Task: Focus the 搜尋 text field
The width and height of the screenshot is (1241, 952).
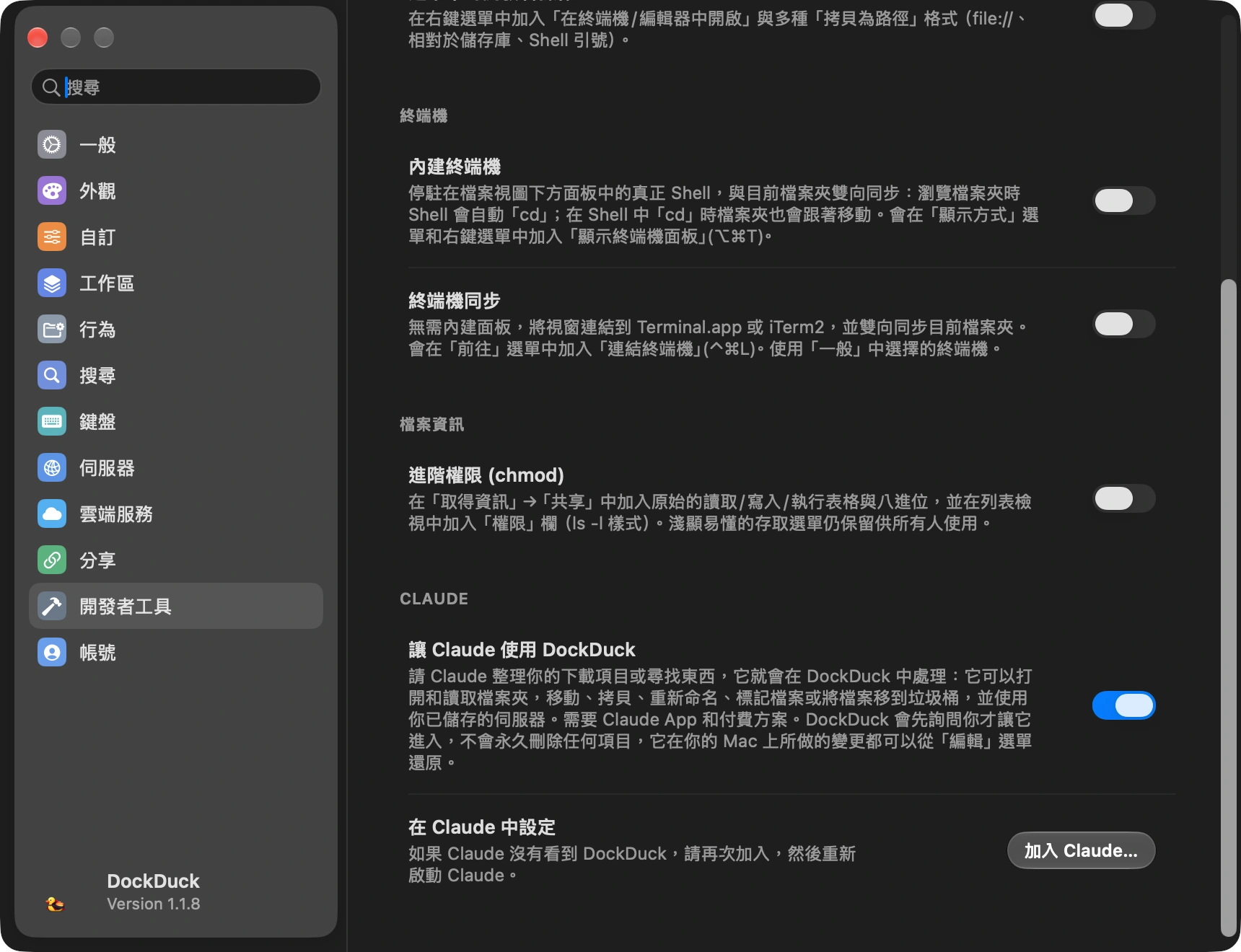Action: tap(176, 87)
